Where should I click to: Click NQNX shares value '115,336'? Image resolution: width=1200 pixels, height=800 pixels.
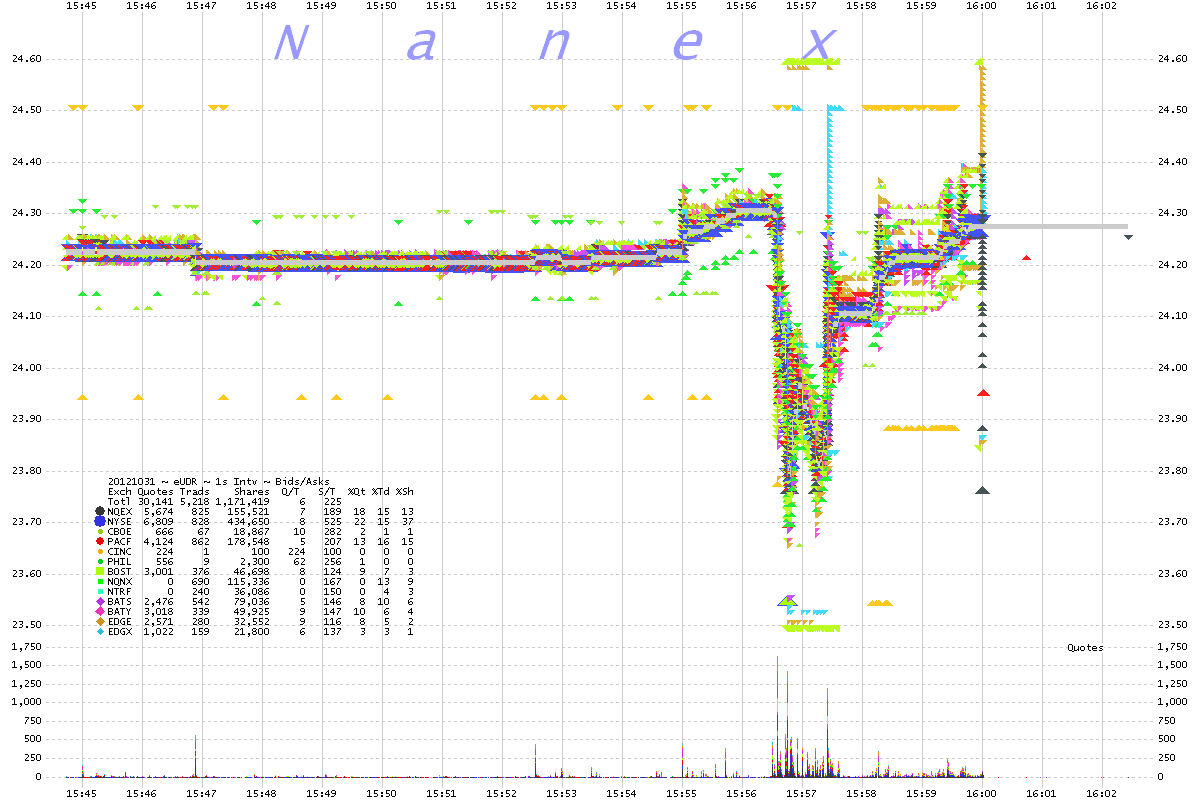click(249, 581)
